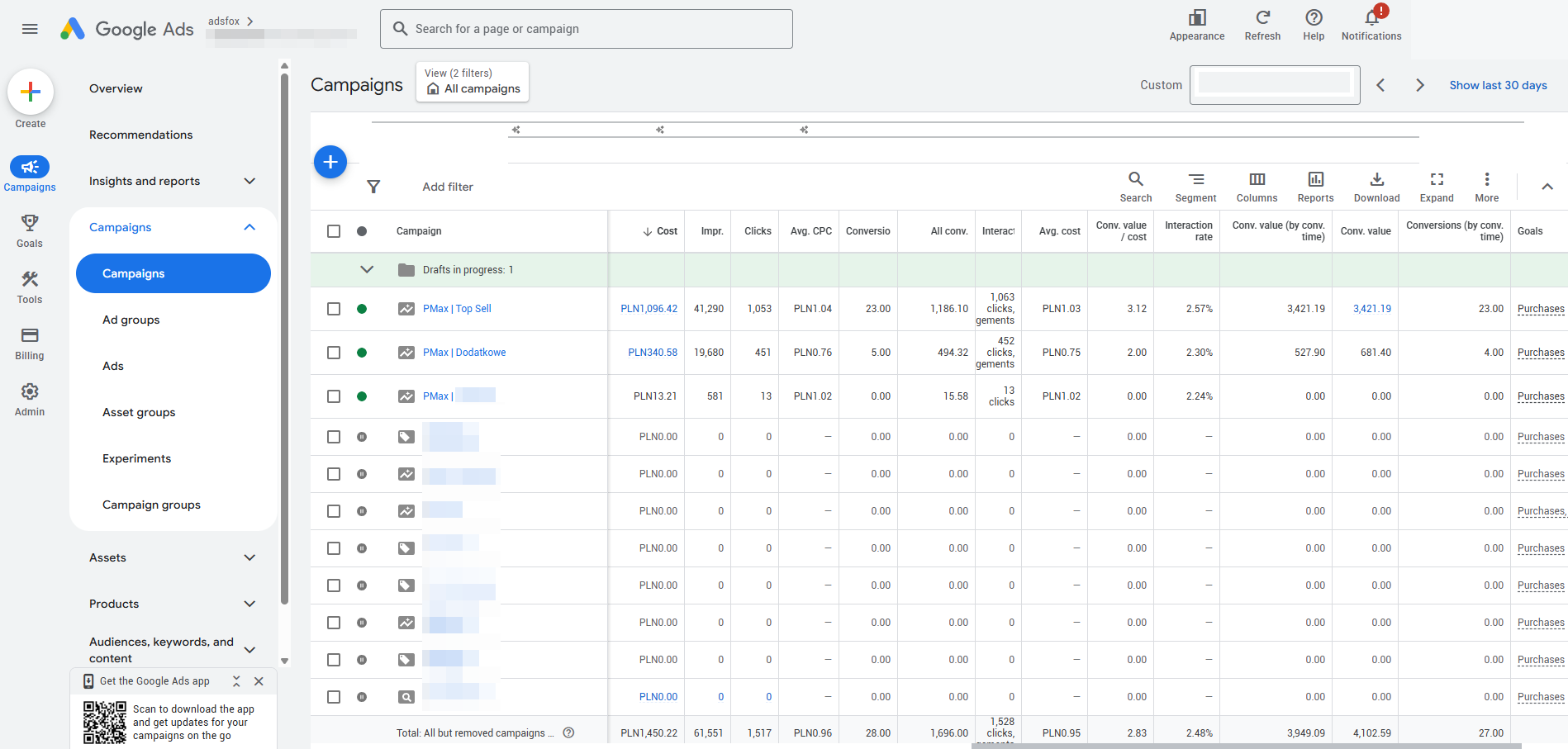The width and height of the screenshot is (1568, 749).
Task: Expand the table to full screen
Action: tap(1437, 187)
